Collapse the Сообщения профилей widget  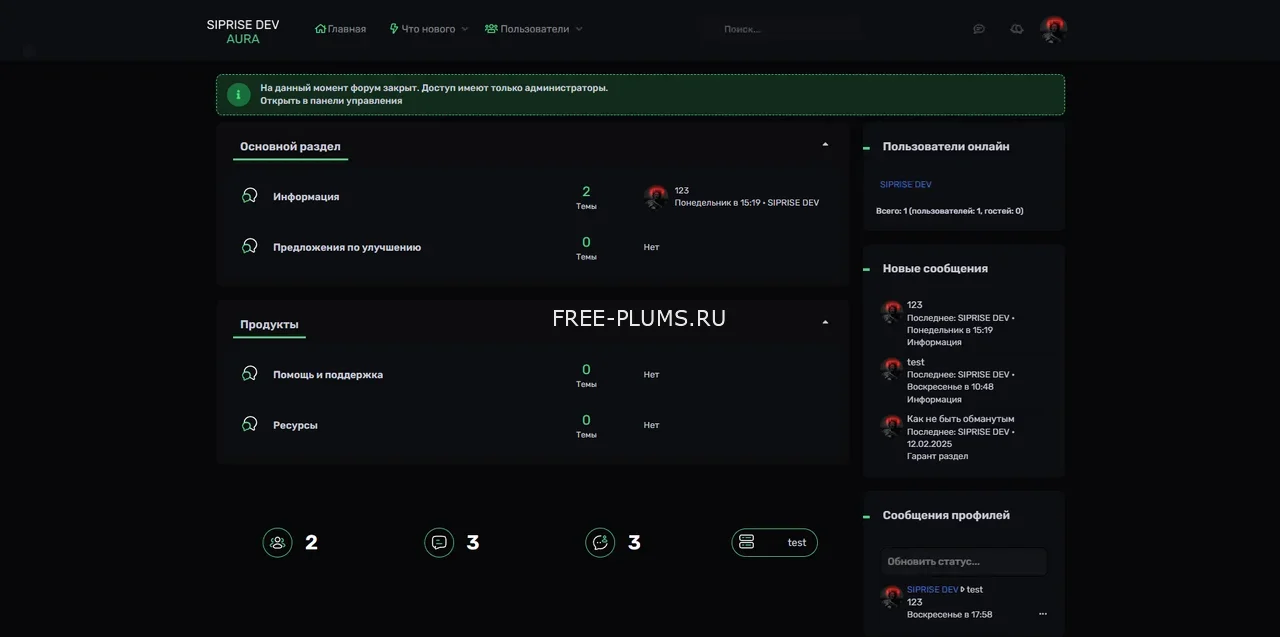867,515
